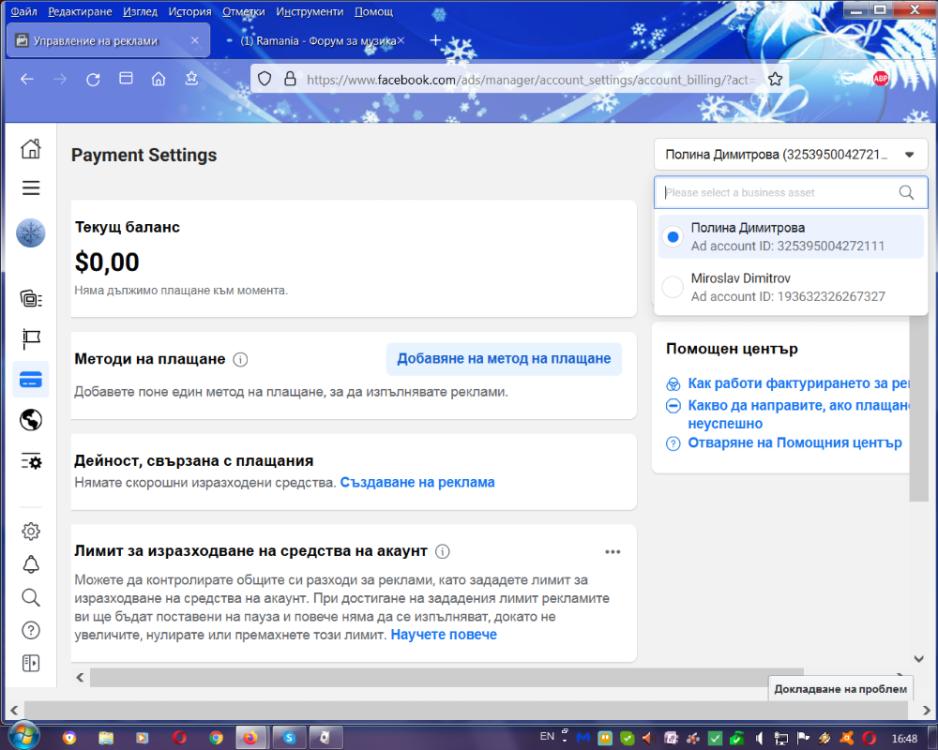Open the account overview icon in sidebar
Viewport: 938px width, 750px height.
tap(31, 298)
